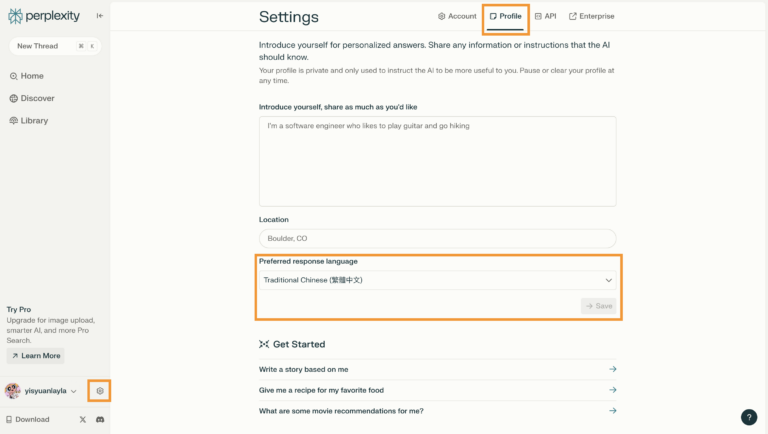Viewport: 768px width, 434px height.
Task: Open the Discord icon link
Action: pyautogui.click(x=100, y=419)
